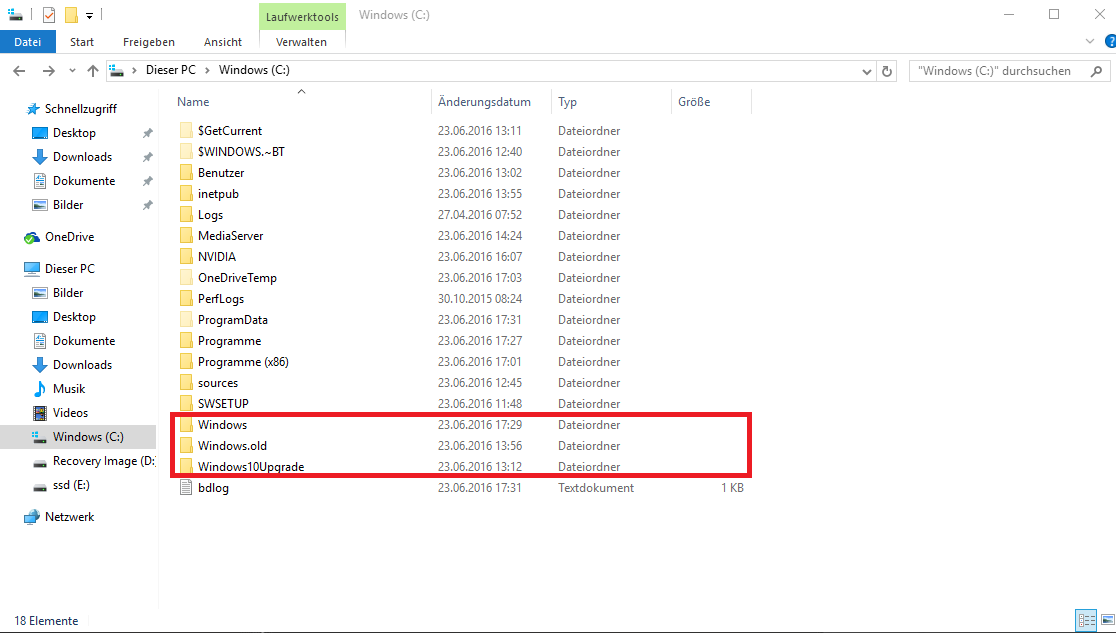Select Windows (C:) drive in the navigation pane
The height and width of the screenshot is (633, 1116).
pos(78,437)
